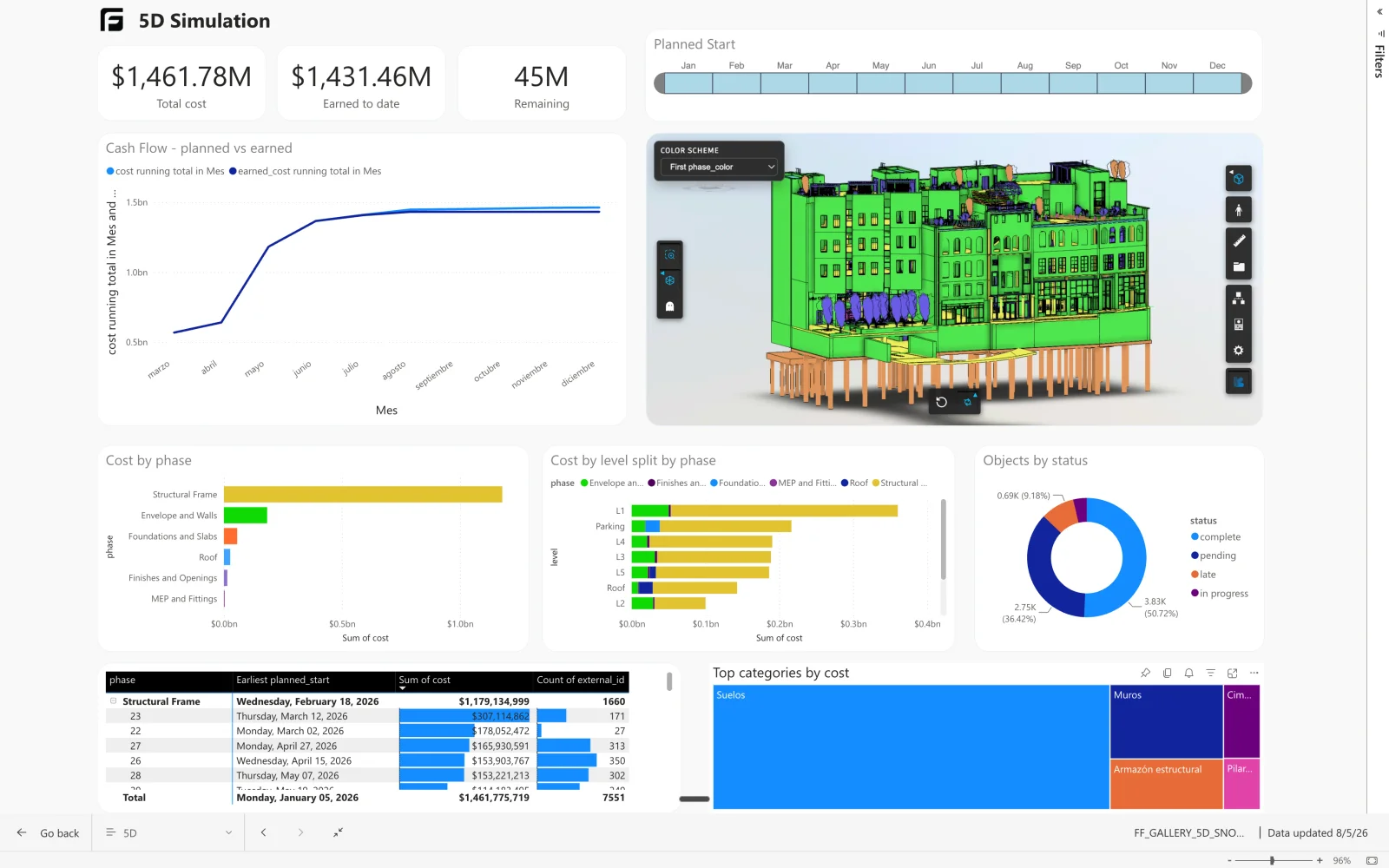Click the blue map icon below viewer settings
Image resolution: width=1389 pixels, height=868 pixels.
[1238, 381]
